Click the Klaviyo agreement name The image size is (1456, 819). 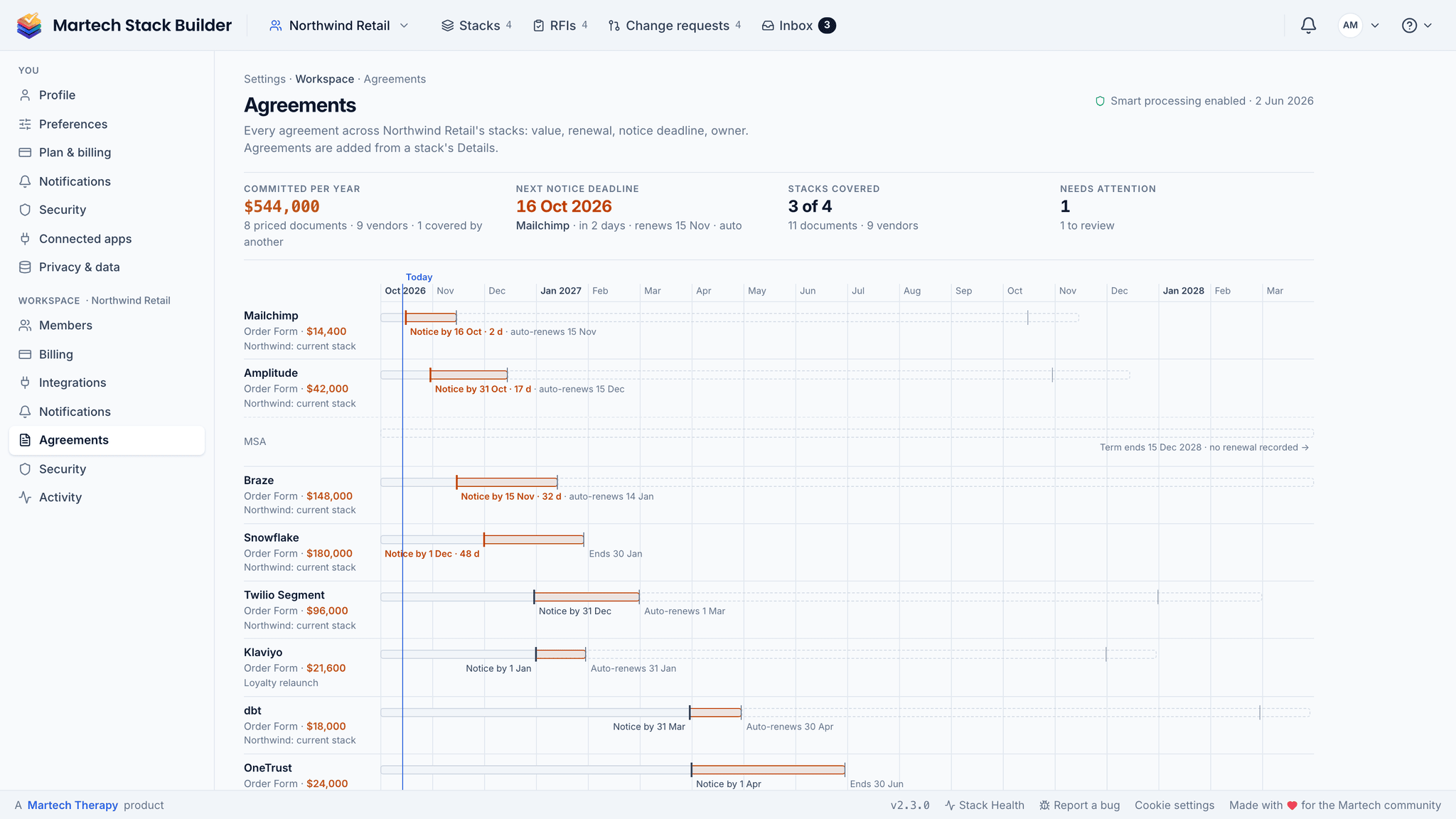coord(263,653)
